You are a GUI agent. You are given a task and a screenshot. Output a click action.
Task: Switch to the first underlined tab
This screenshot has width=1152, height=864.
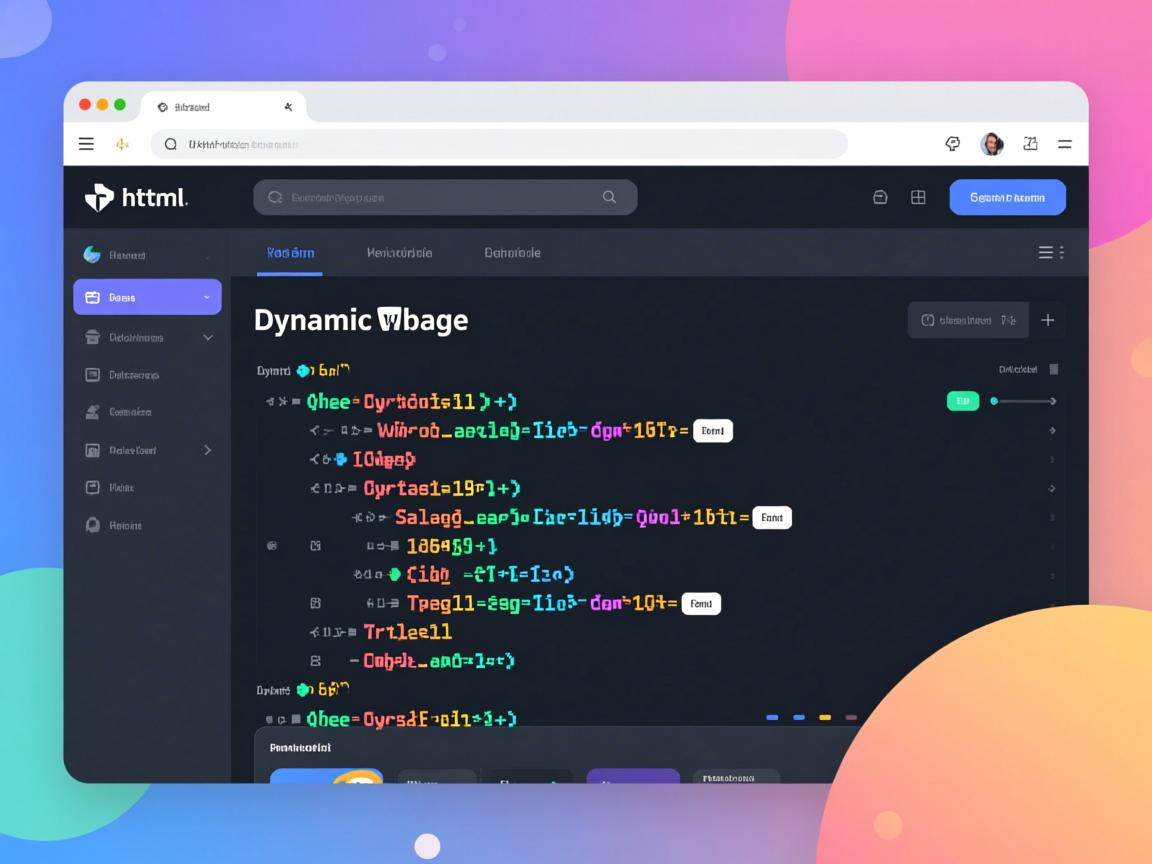tap(290, 253)
